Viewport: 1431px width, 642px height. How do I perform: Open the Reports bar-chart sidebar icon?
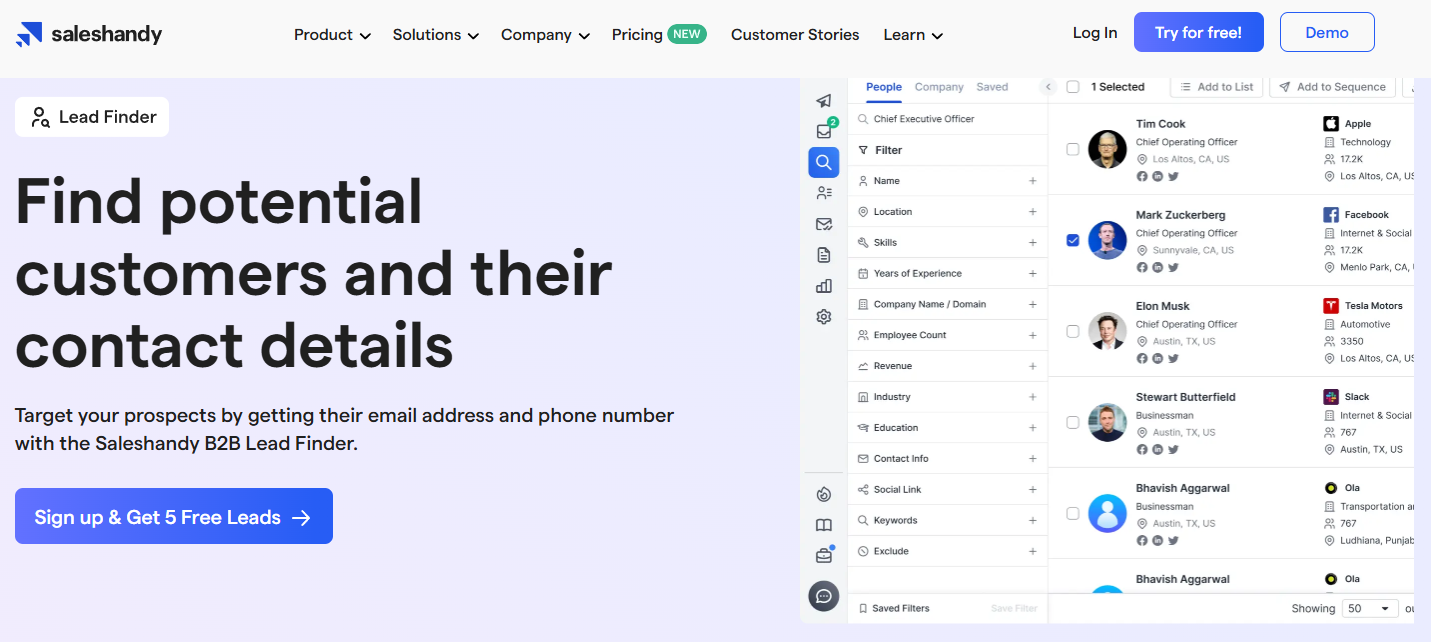(x=824, y=286)
